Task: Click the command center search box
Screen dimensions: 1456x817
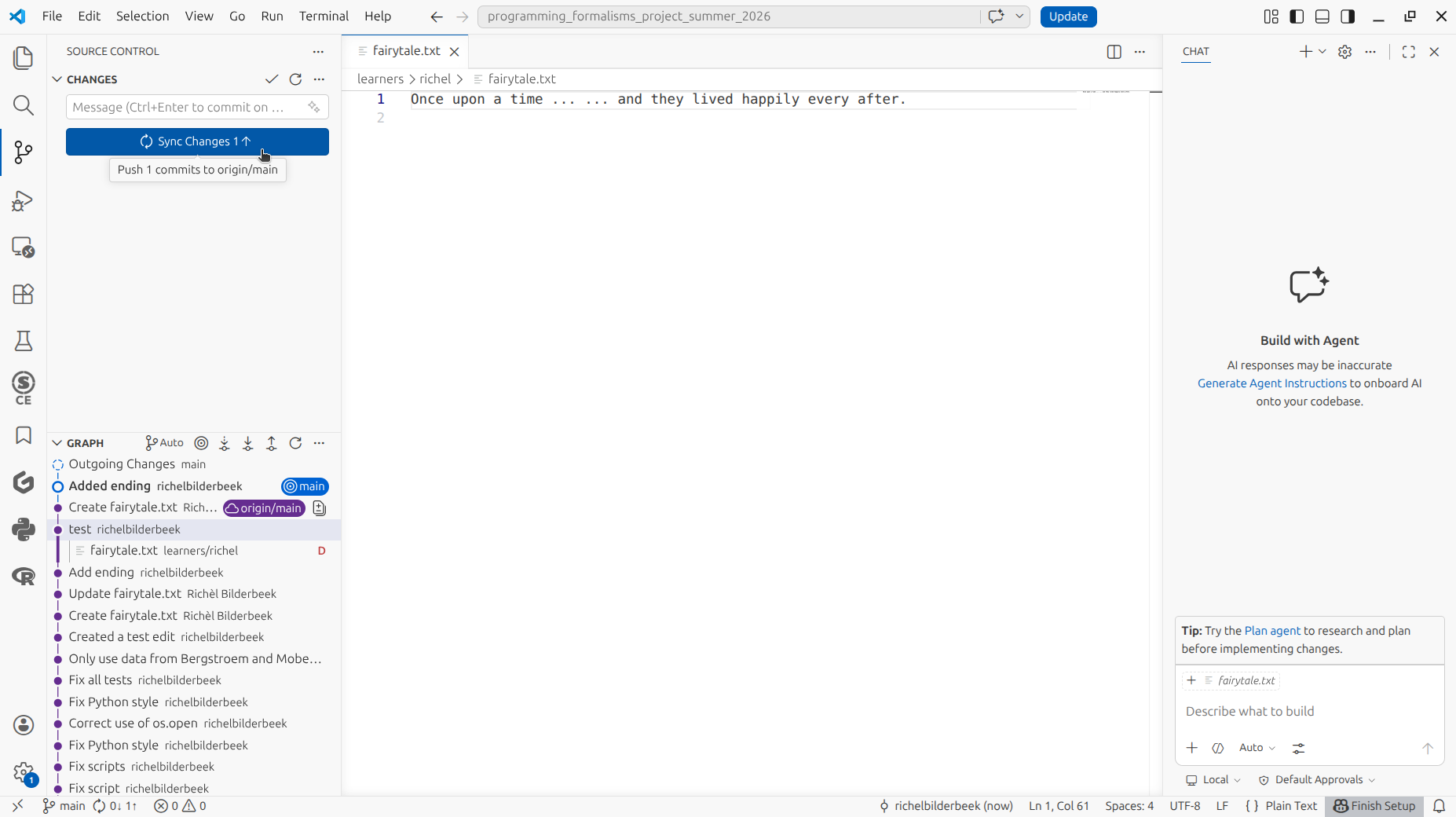Action: click(730, 16)
